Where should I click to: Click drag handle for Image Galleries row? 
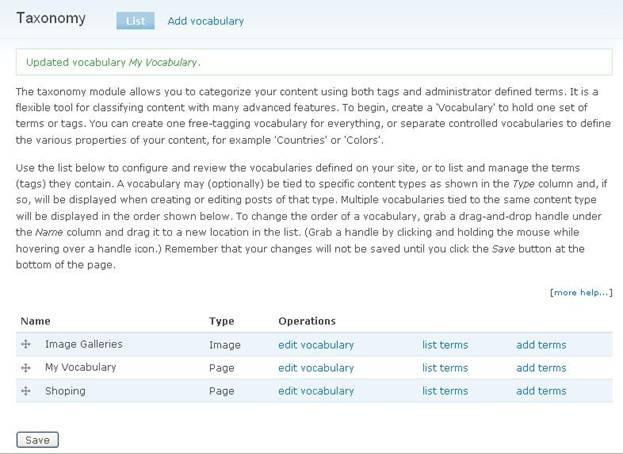click(26, 345)
